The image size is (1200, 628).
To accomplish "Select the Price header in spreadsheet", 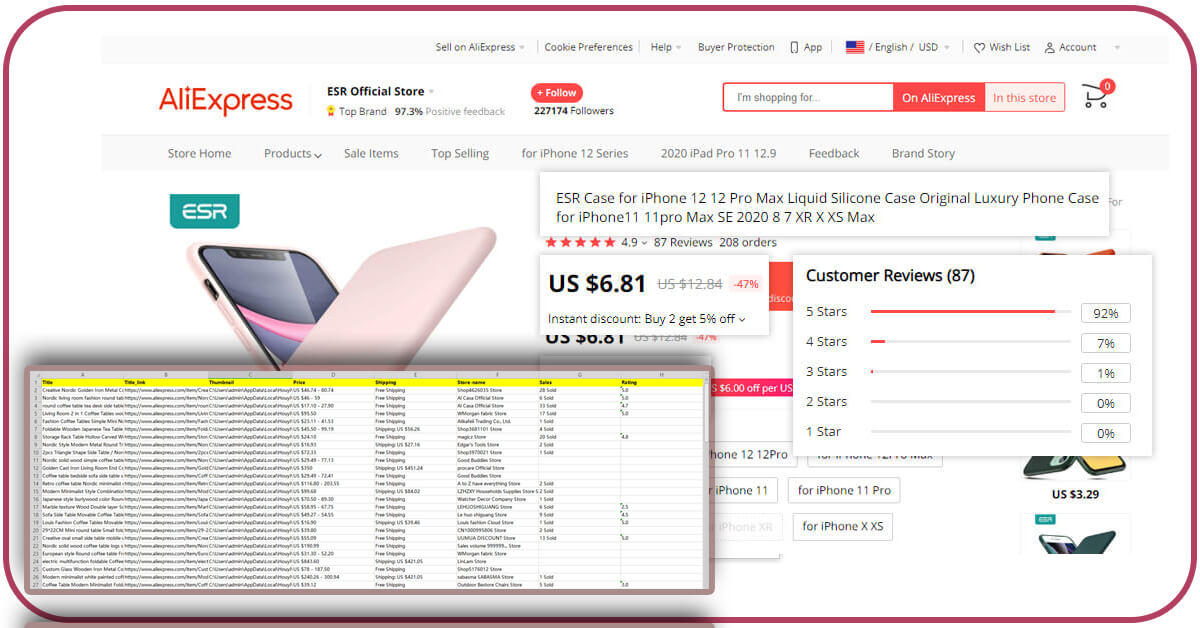I will tap(332, 382).
